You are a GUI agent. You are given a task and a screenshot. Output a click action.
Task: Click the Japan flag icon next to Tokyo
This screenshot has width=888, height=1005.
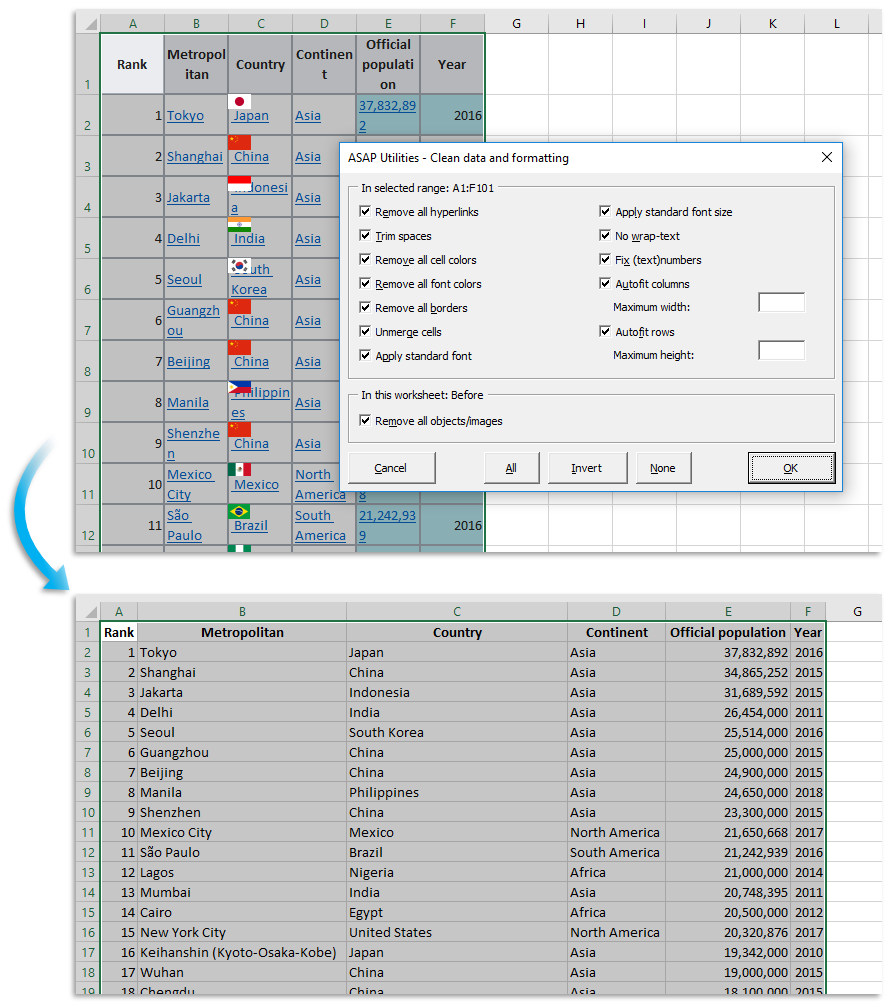[x=240, y=101]
